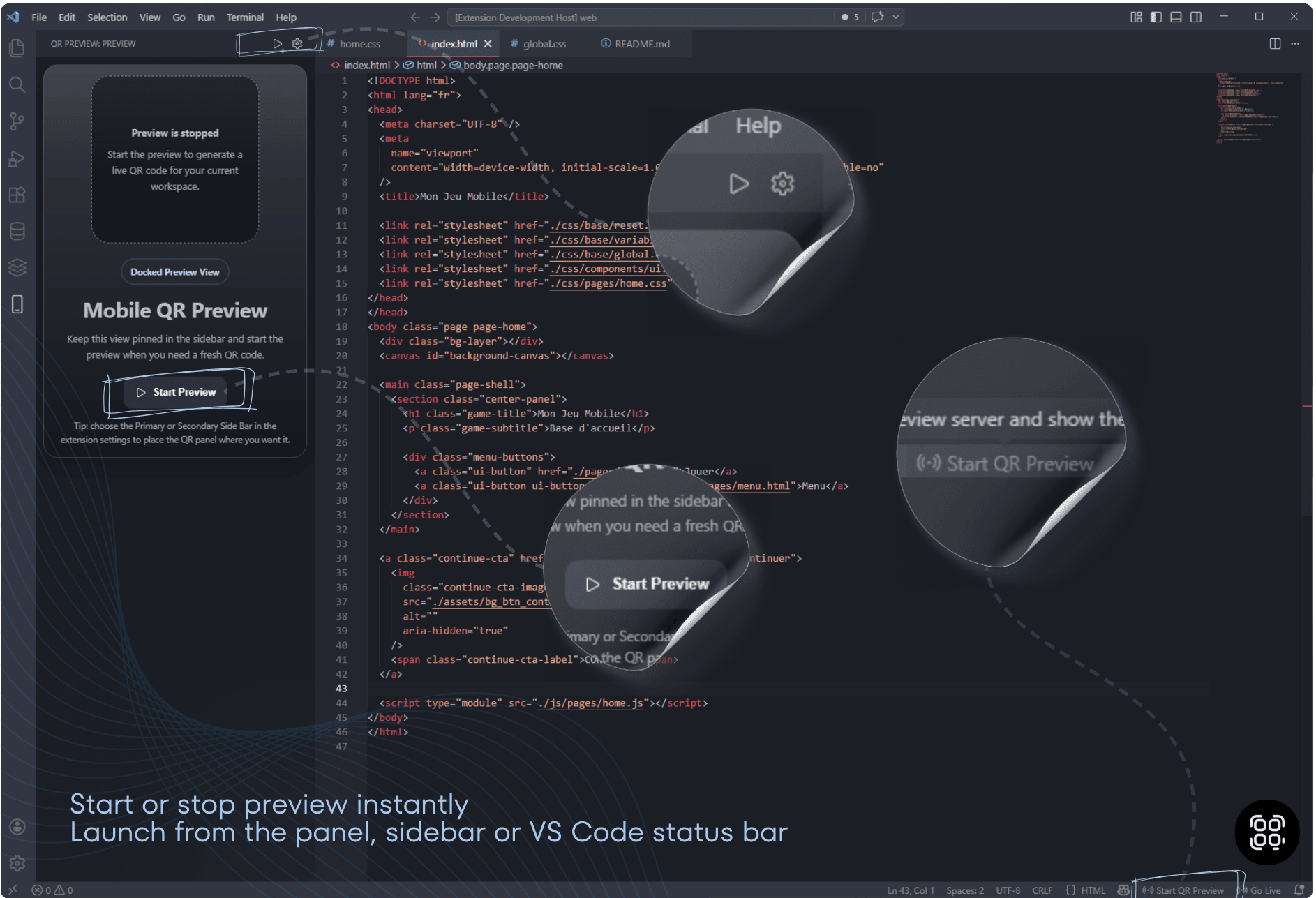Open the editor actions overflow menu

[x=1295, y=43]
